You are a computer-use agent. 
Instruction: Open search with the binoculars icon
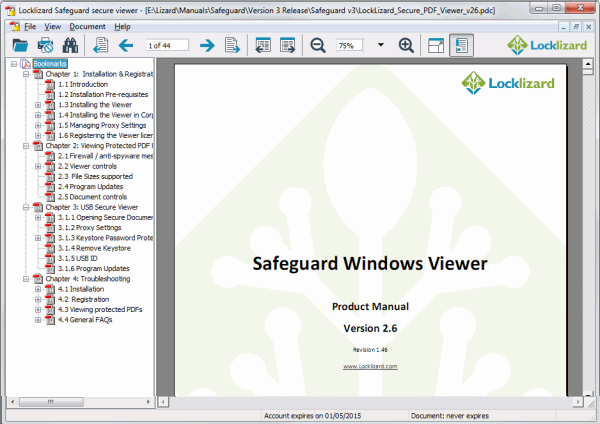click(70, 45)
